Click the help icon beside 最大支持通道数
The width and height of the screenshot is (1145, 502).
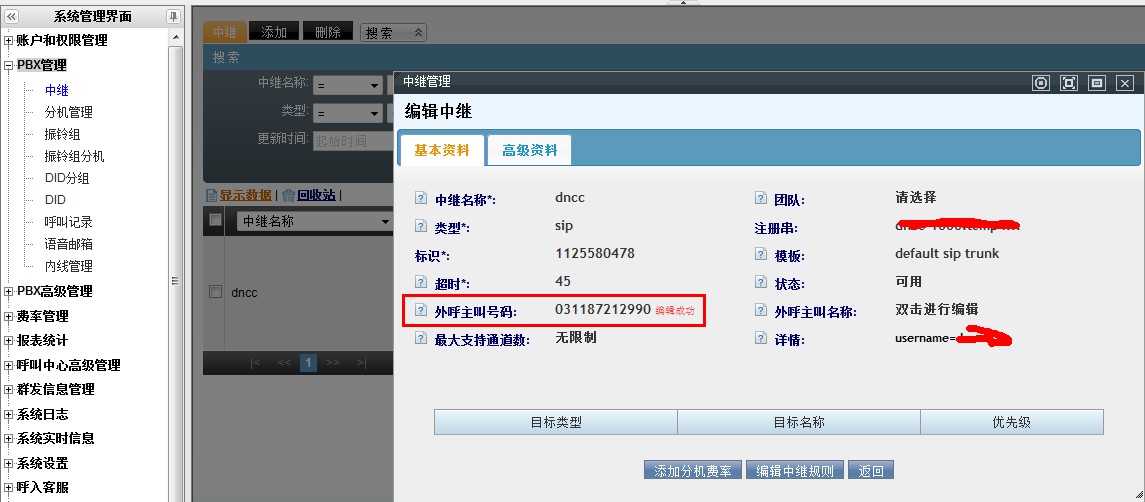421,340
